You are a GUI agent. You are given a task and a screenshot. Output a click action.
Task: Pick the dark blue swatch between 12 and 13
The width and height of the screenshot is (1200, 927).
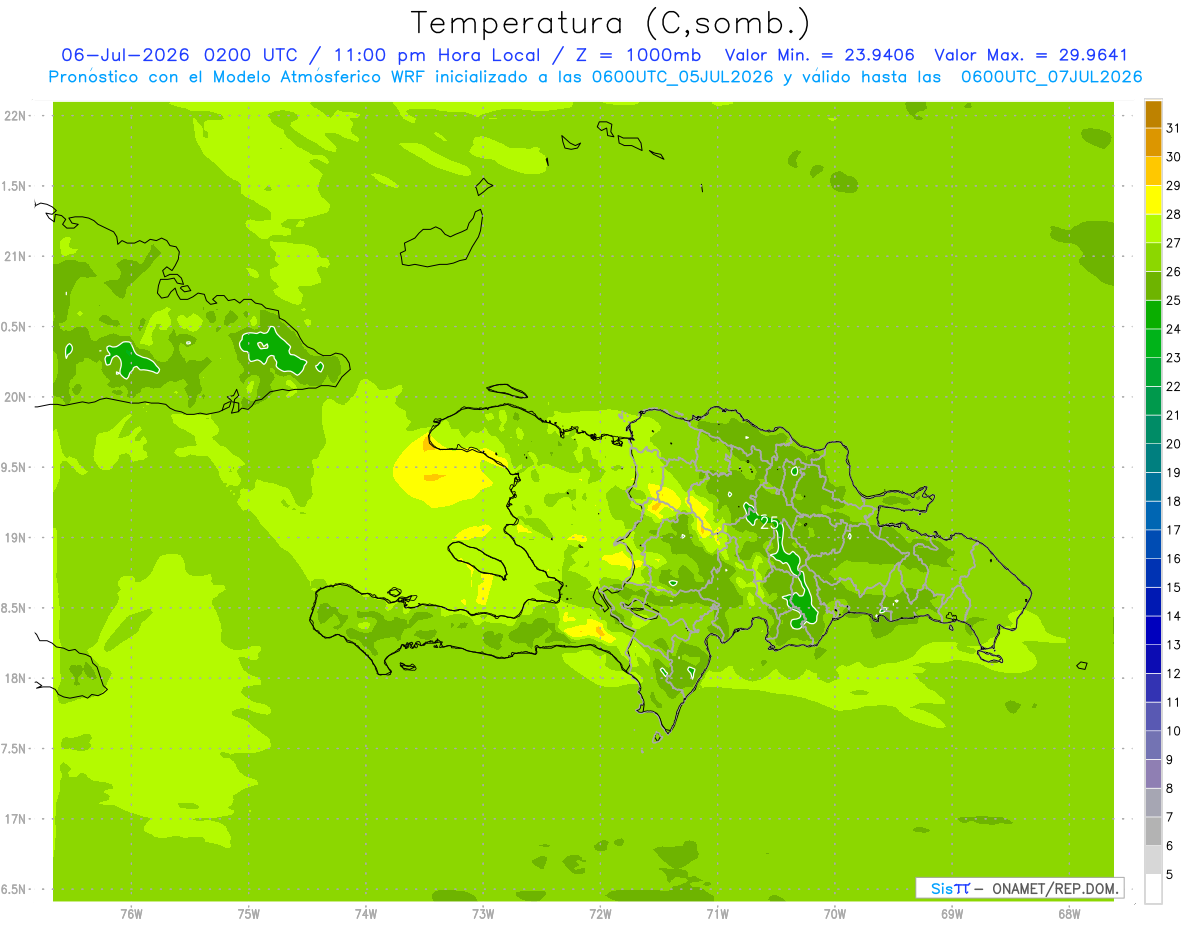1153,660
